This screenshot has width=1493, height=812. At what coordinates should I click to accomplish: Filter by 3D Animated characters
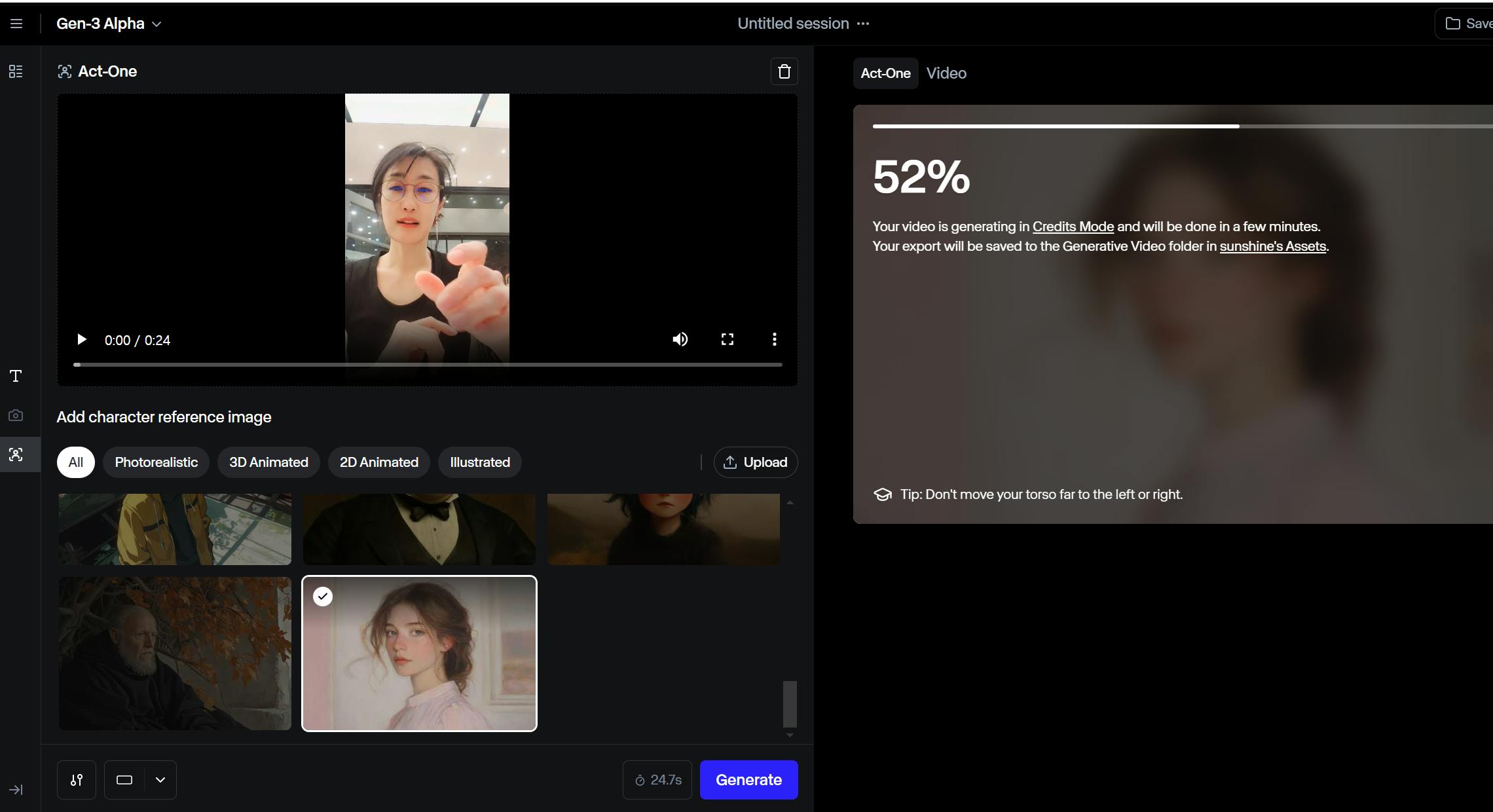pyautogui.click(x=268, y=462)
